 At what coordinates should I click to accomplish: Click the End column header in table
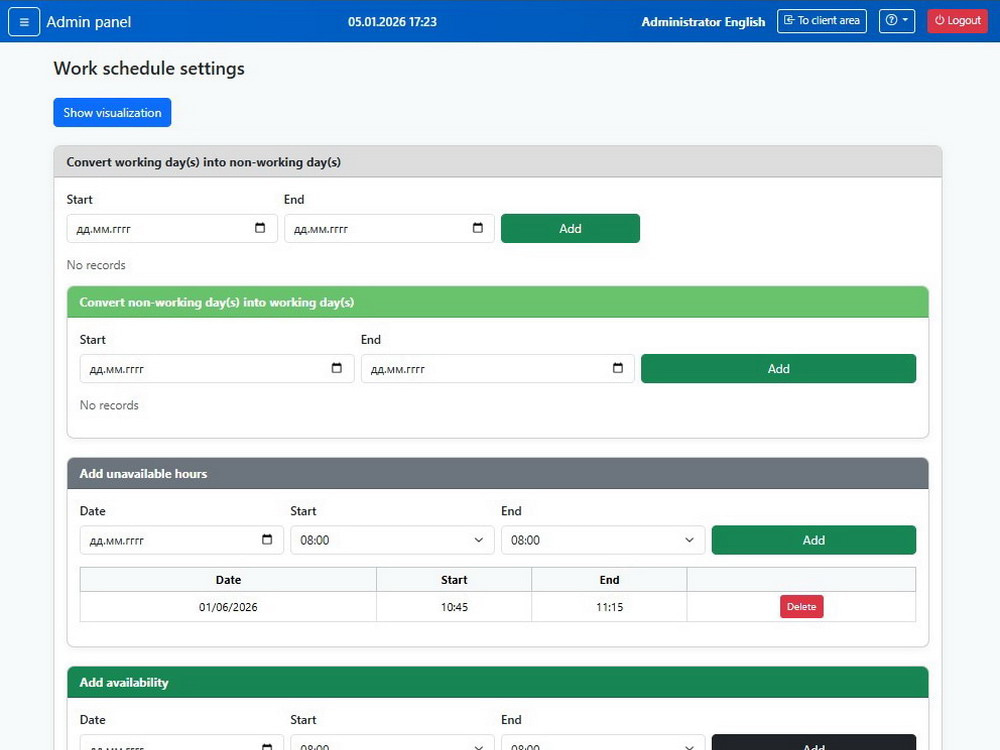[609, 580]
